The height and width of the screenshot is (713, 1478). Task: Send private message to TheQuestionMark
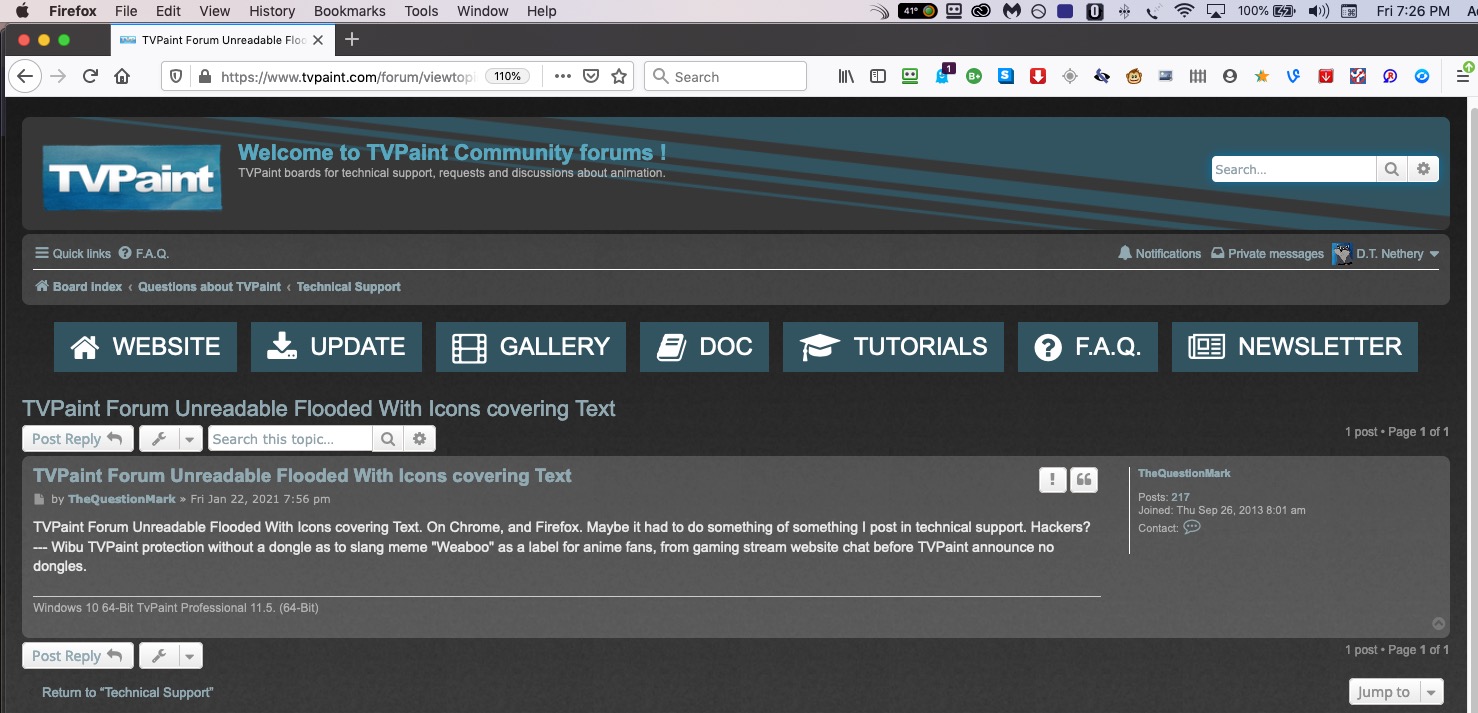(x=1192, y=528)
